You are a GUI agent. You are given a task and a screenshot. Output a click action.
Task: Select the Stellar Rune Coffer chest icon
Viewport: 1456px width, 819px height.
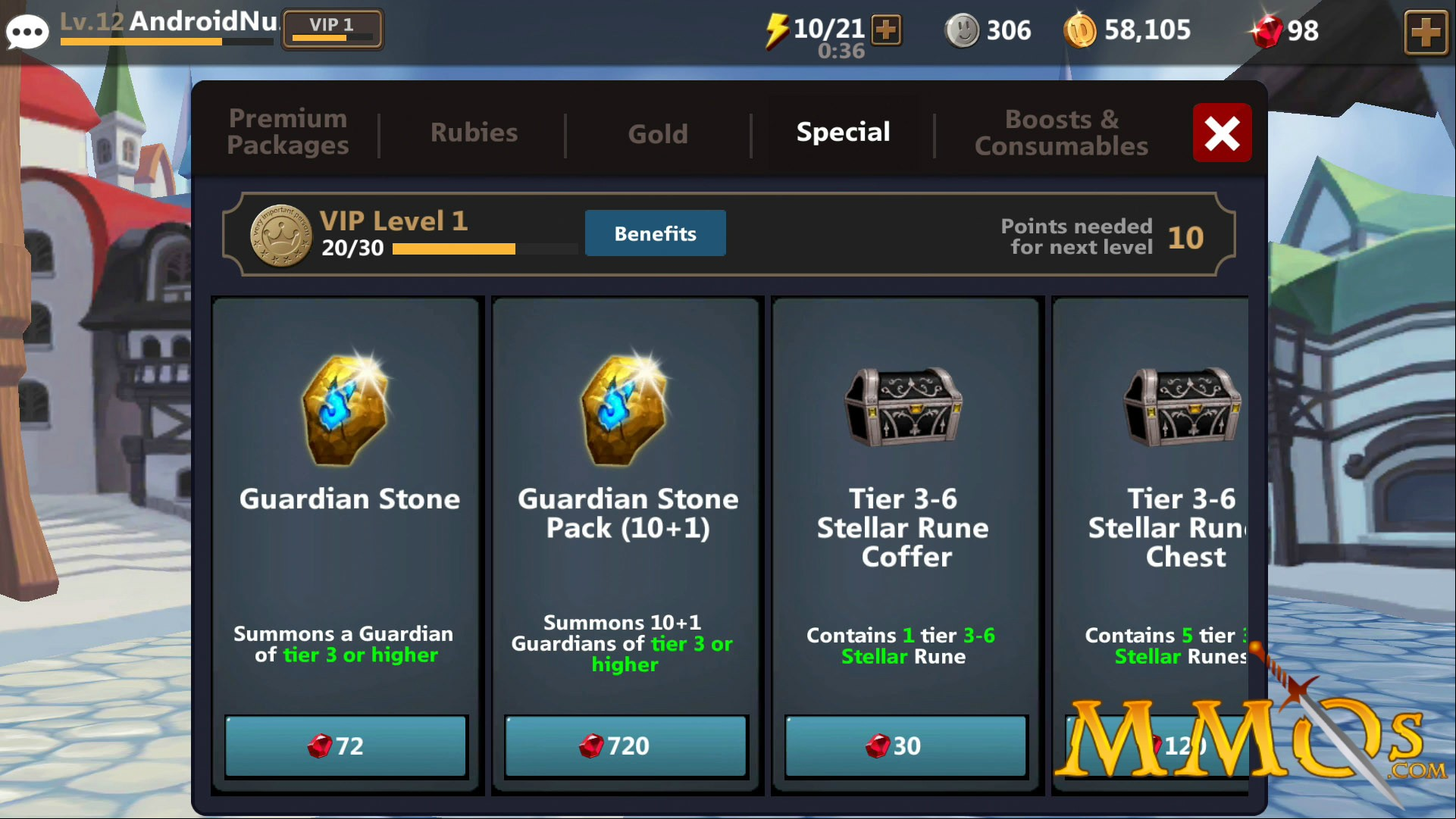[x=903, y=406]
